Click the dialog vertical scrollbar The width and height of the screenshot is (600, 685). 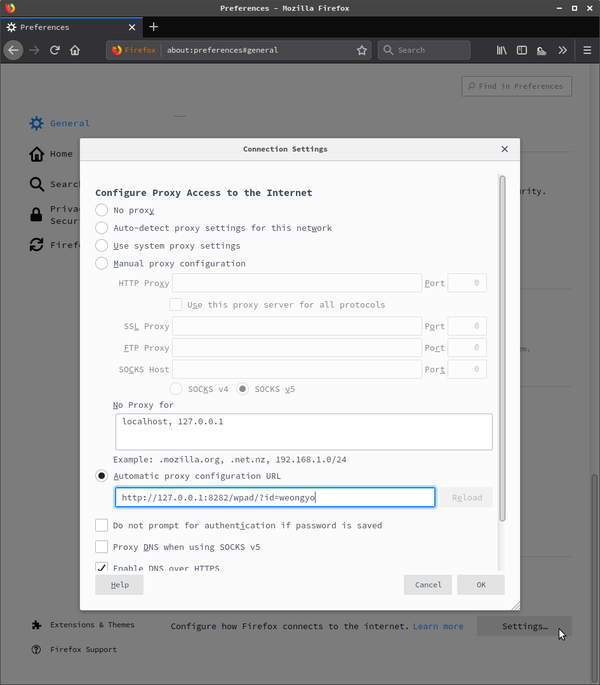(x=503, y=348)
